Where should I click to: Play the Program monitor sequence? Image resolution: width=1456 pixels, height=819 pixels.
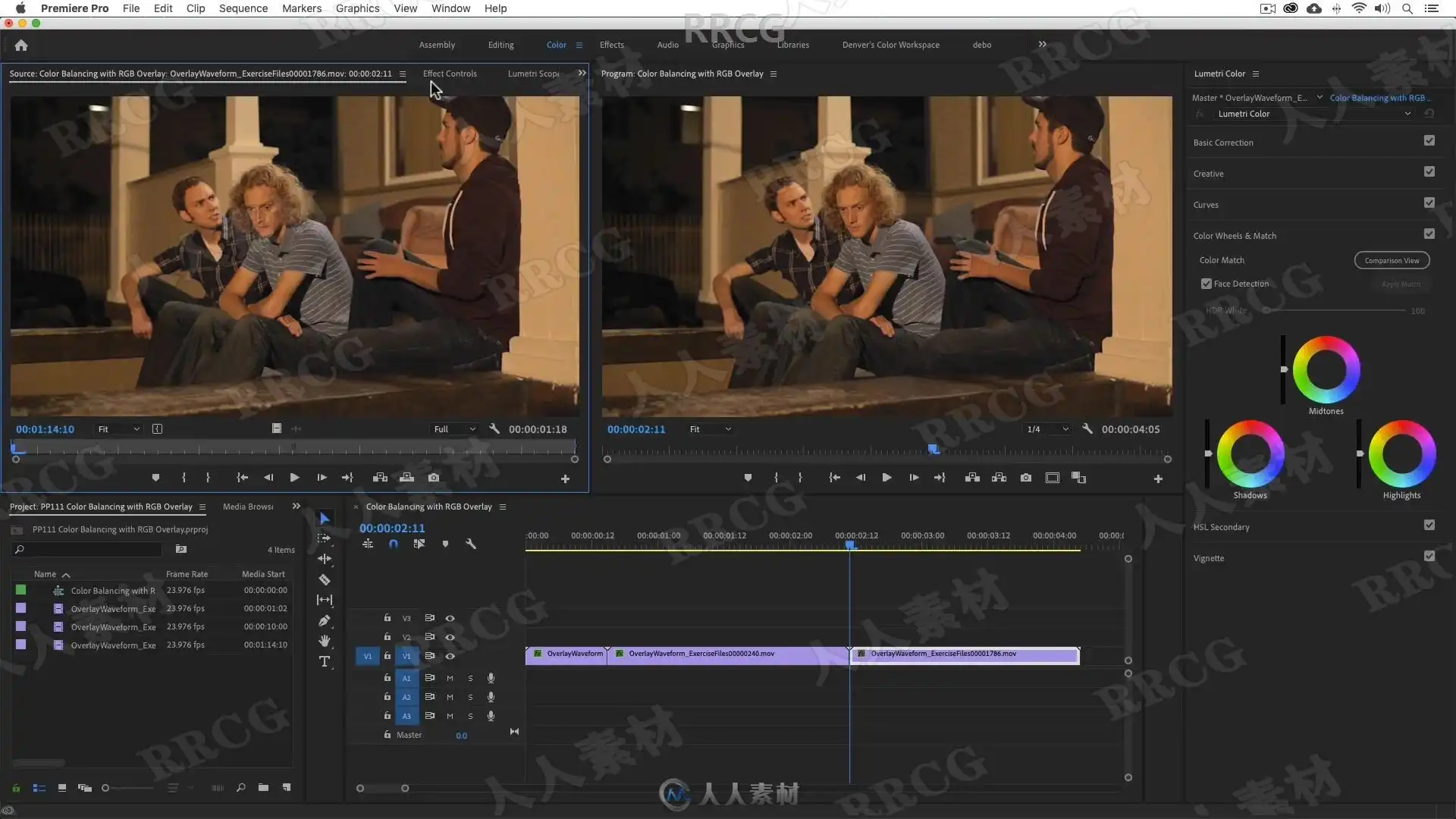pyautogui.click(x=886, y=478)
